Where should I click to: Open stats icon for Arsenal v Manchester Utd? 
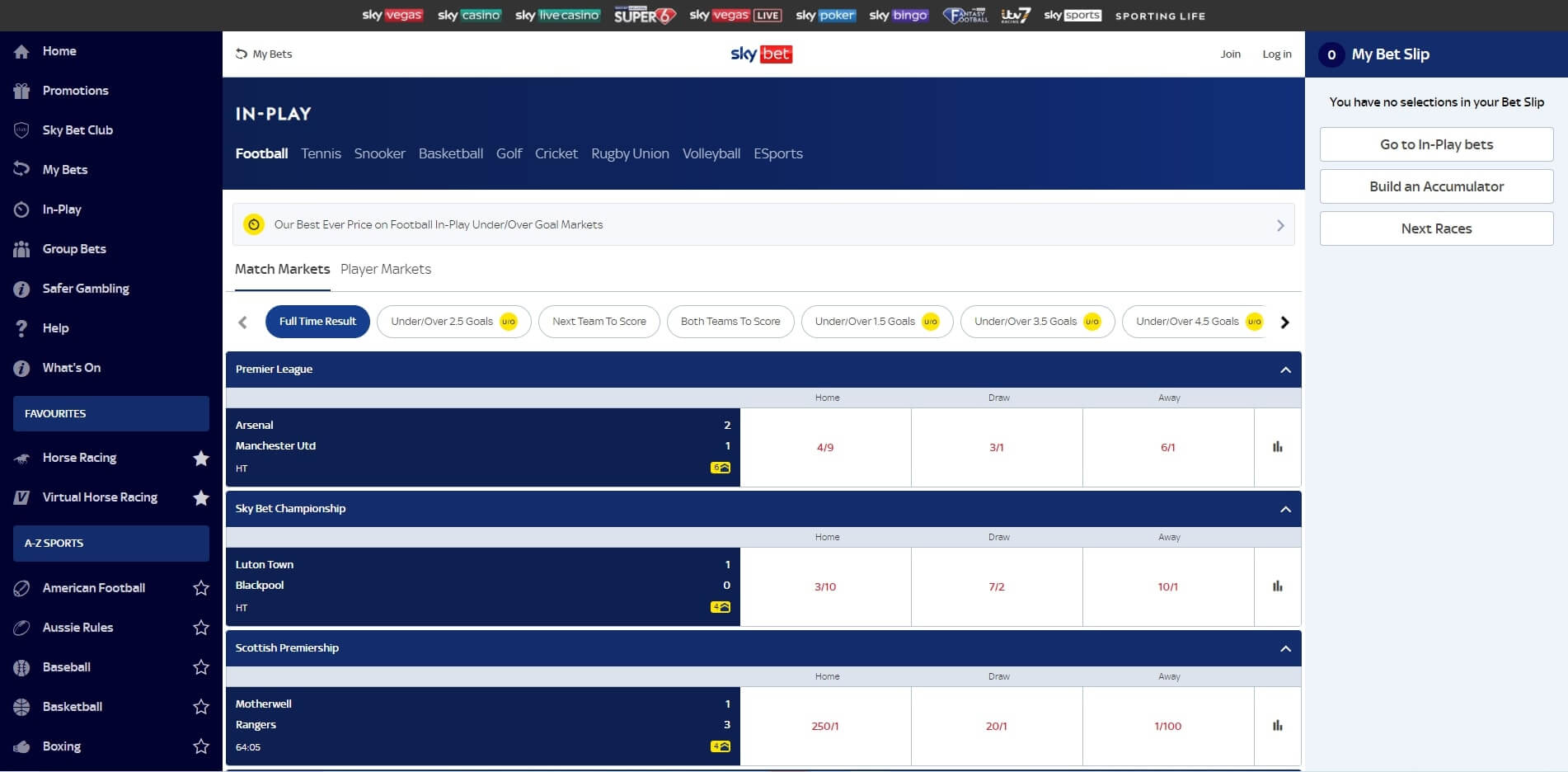(x=1277, y=447)
